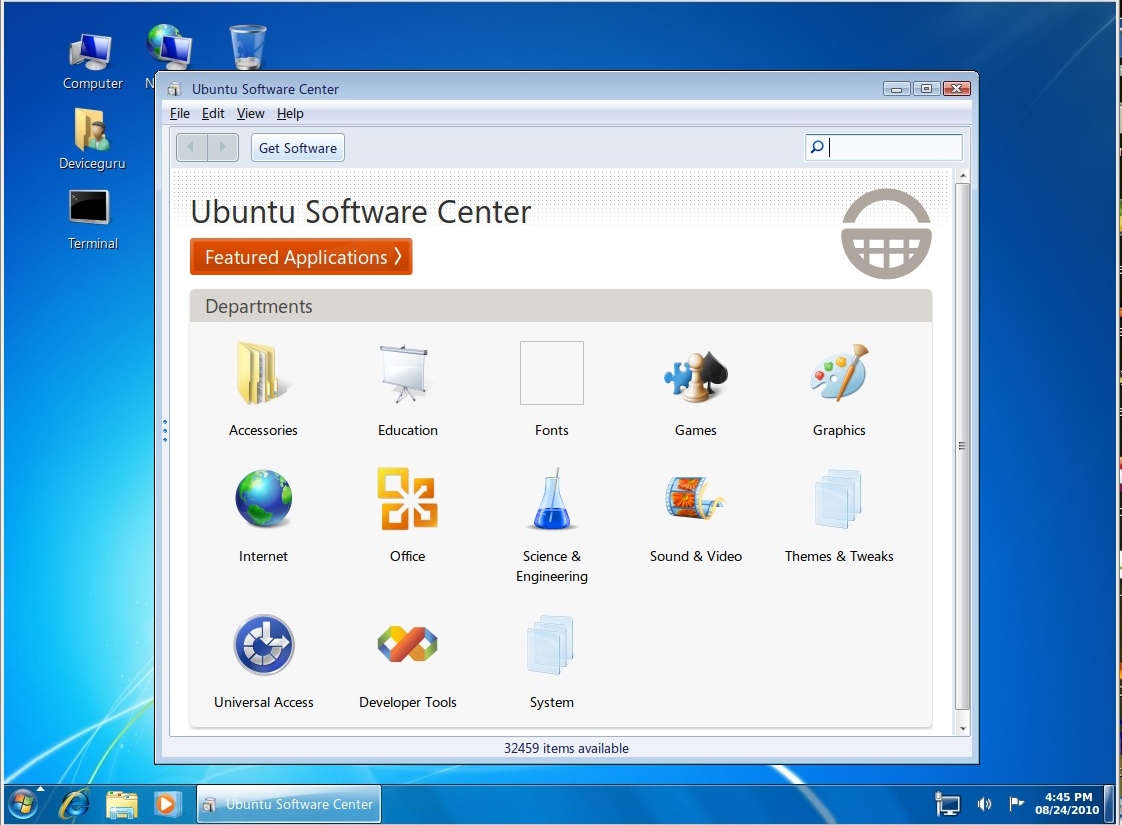Go forward with the right arrow button
Viewport: 1122px width, 825px height.
pos(223,147)
